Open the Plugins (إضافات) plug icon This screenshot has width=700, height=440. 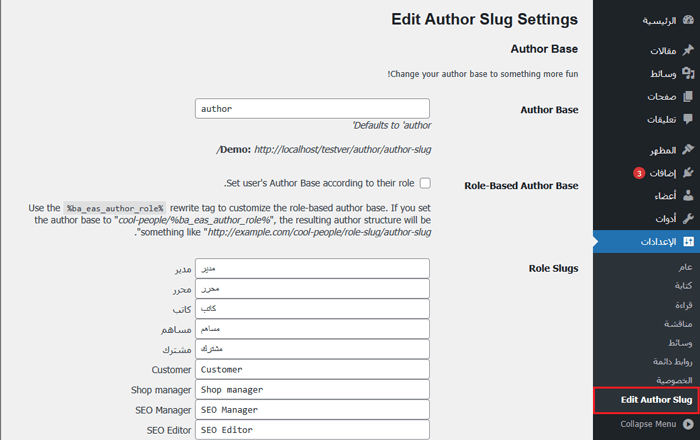(x=686, y=173)
